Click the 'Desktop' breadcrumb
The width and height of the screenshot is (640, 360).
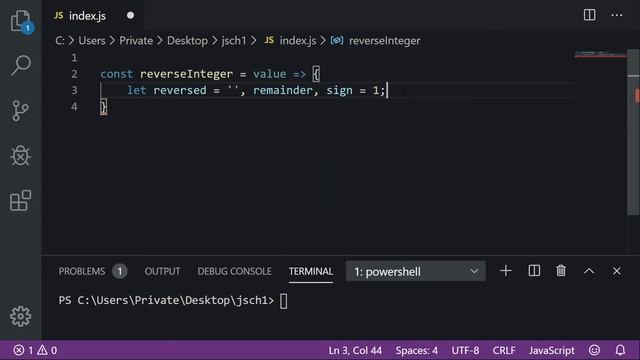[x=187, y=41]
